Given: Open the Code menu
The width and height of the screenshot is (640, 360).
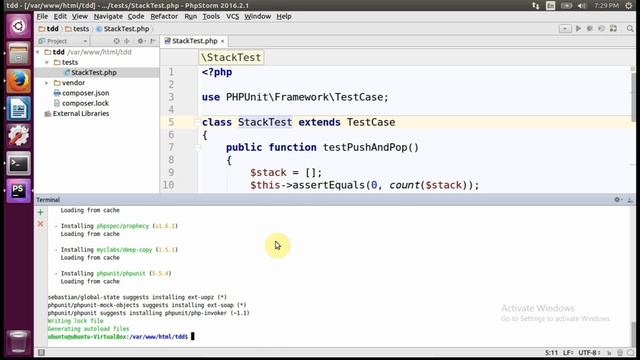Looking at the screenshot, I should click(136, 16).
